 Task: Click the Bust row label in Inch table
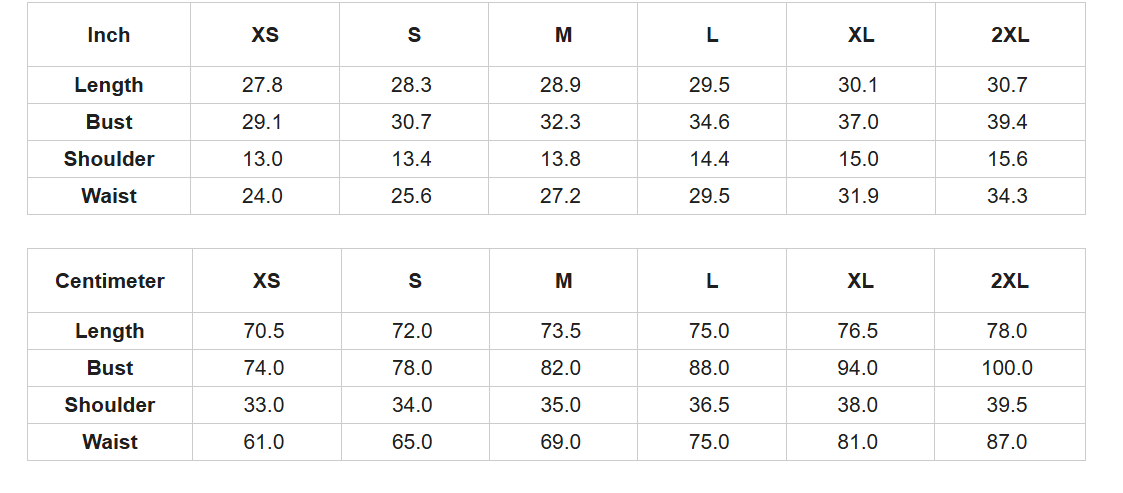tap(109, 122)
